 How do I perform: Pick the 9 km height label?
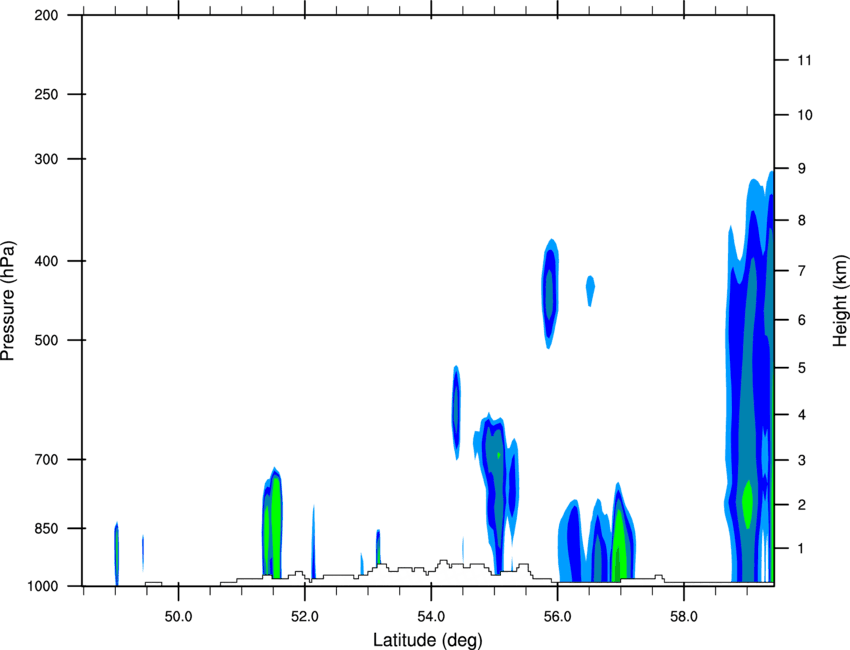coord(802,169)
